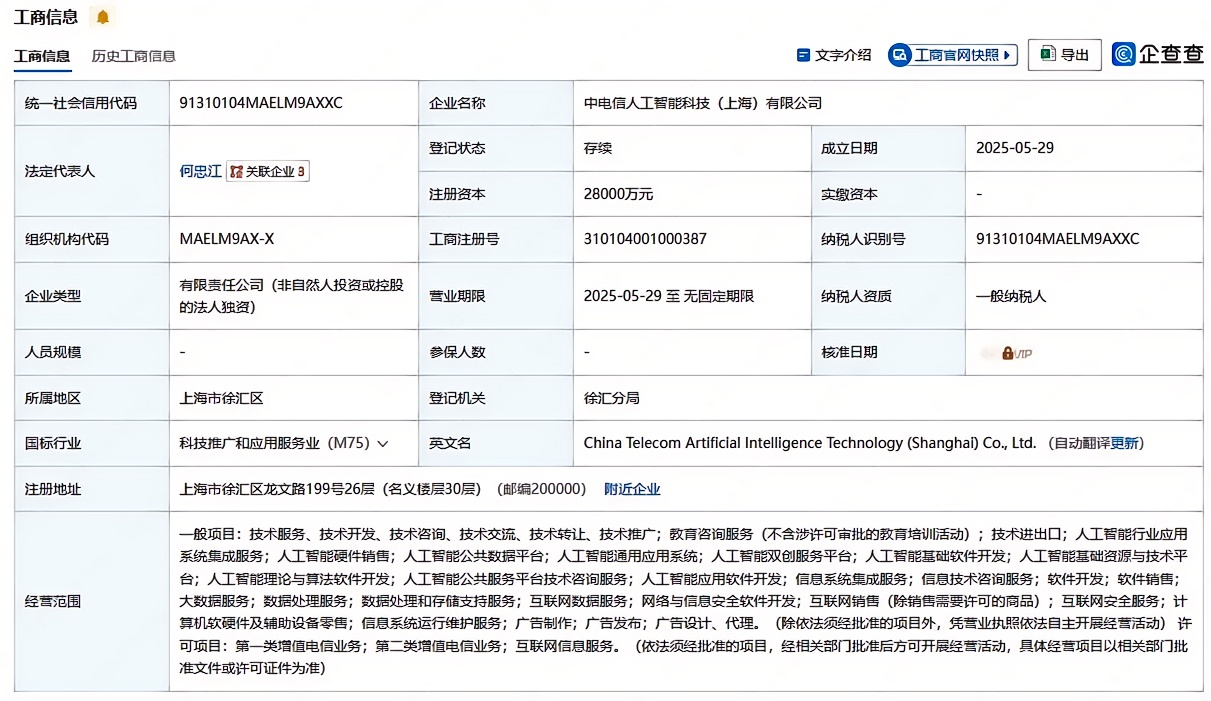Select credit code 91310104MAELM9AXXC in 统一社会信用代码 row
The width and height of the screenshot is (1211, 701).
[x=261, y=103]
